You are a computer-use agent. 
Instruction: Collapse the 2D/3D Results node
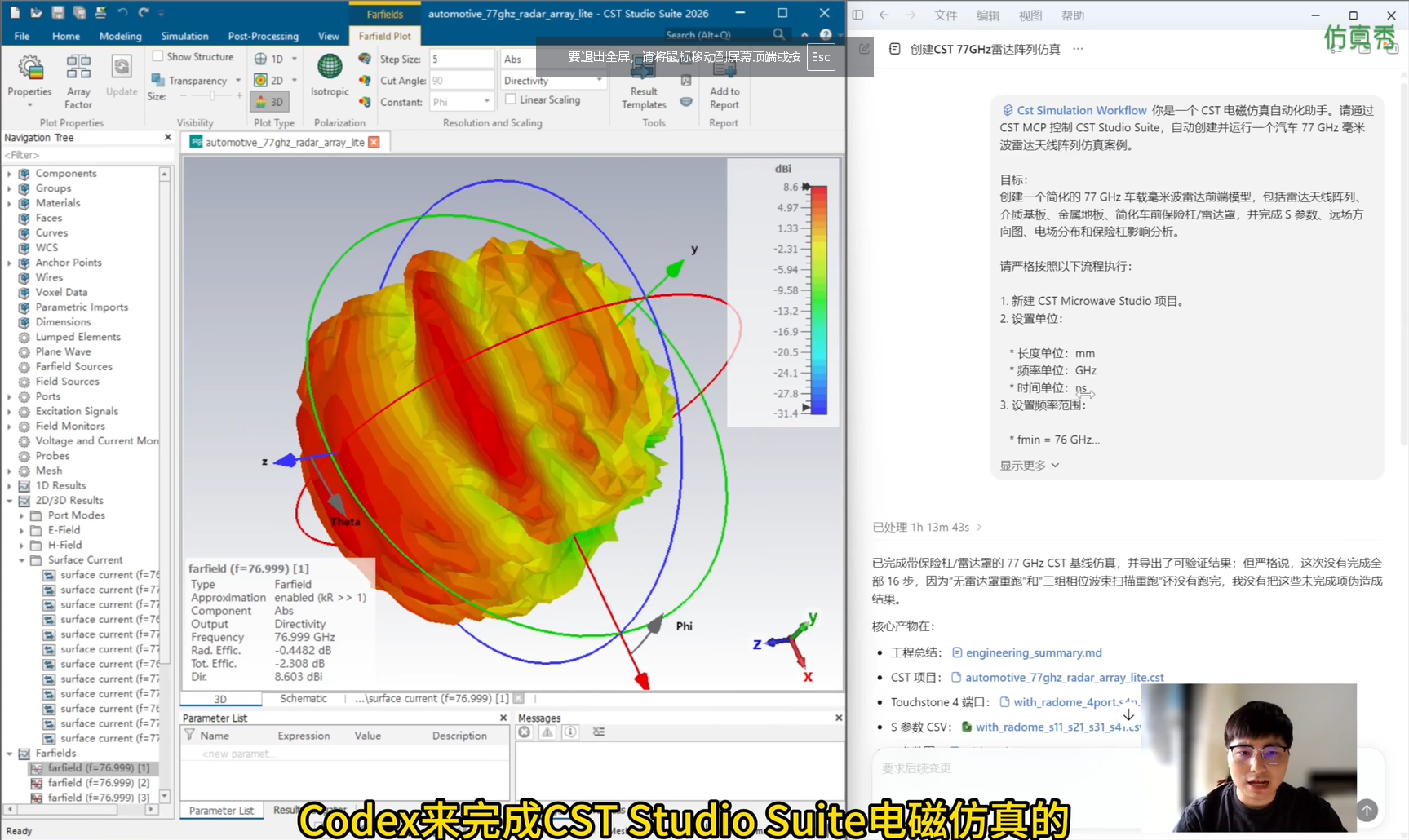point(10,501)
